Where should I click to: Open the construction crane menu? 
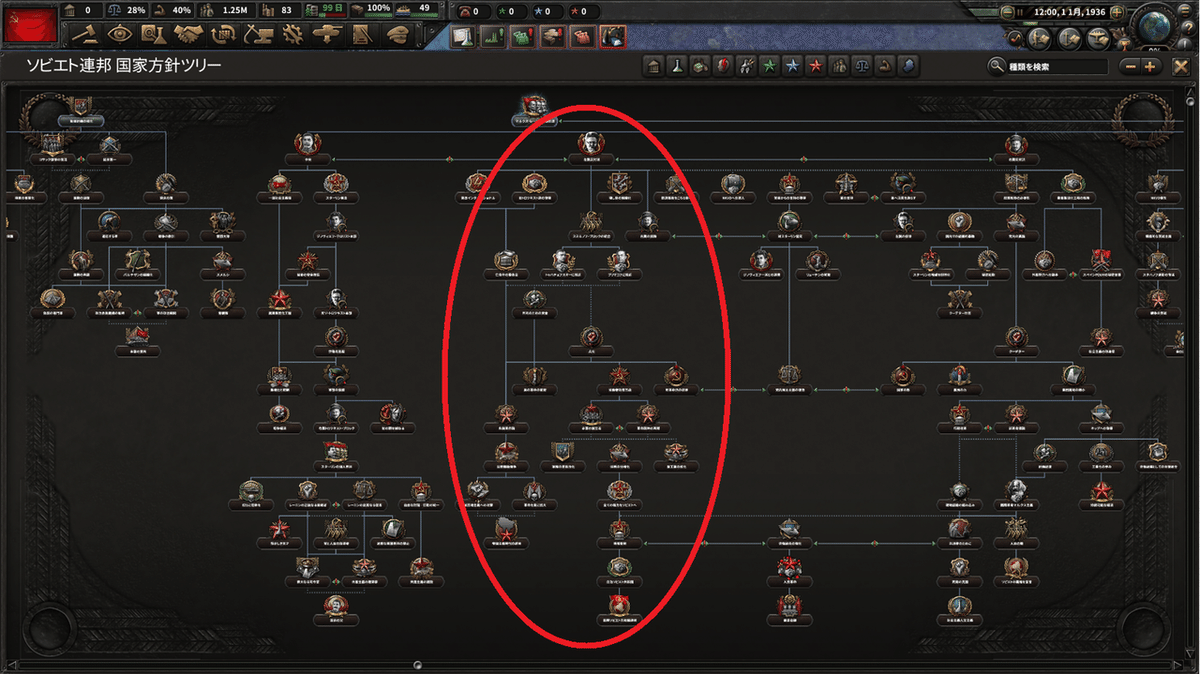[x=260, y=33]
